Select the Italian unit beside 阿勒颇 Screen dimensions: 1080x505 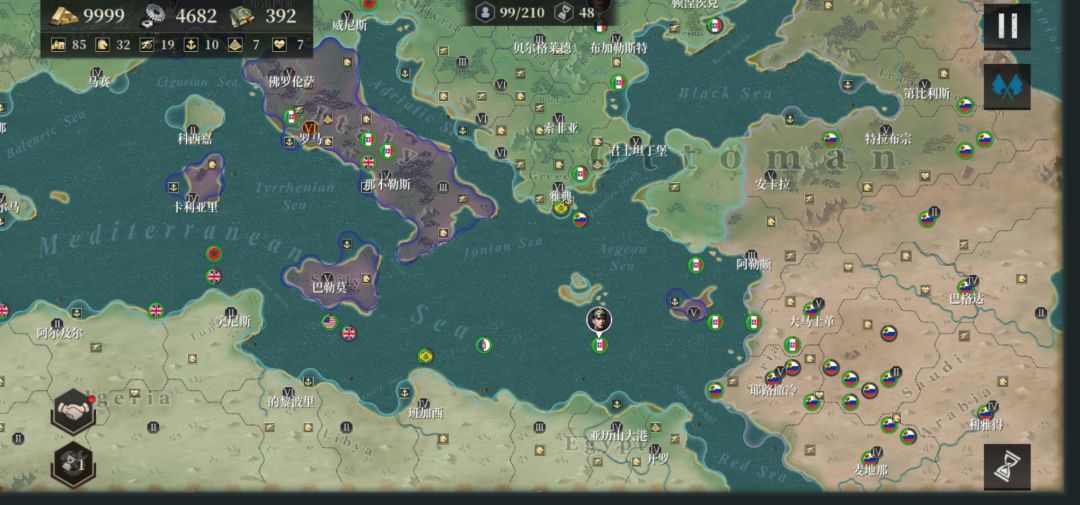click(696, 265)
